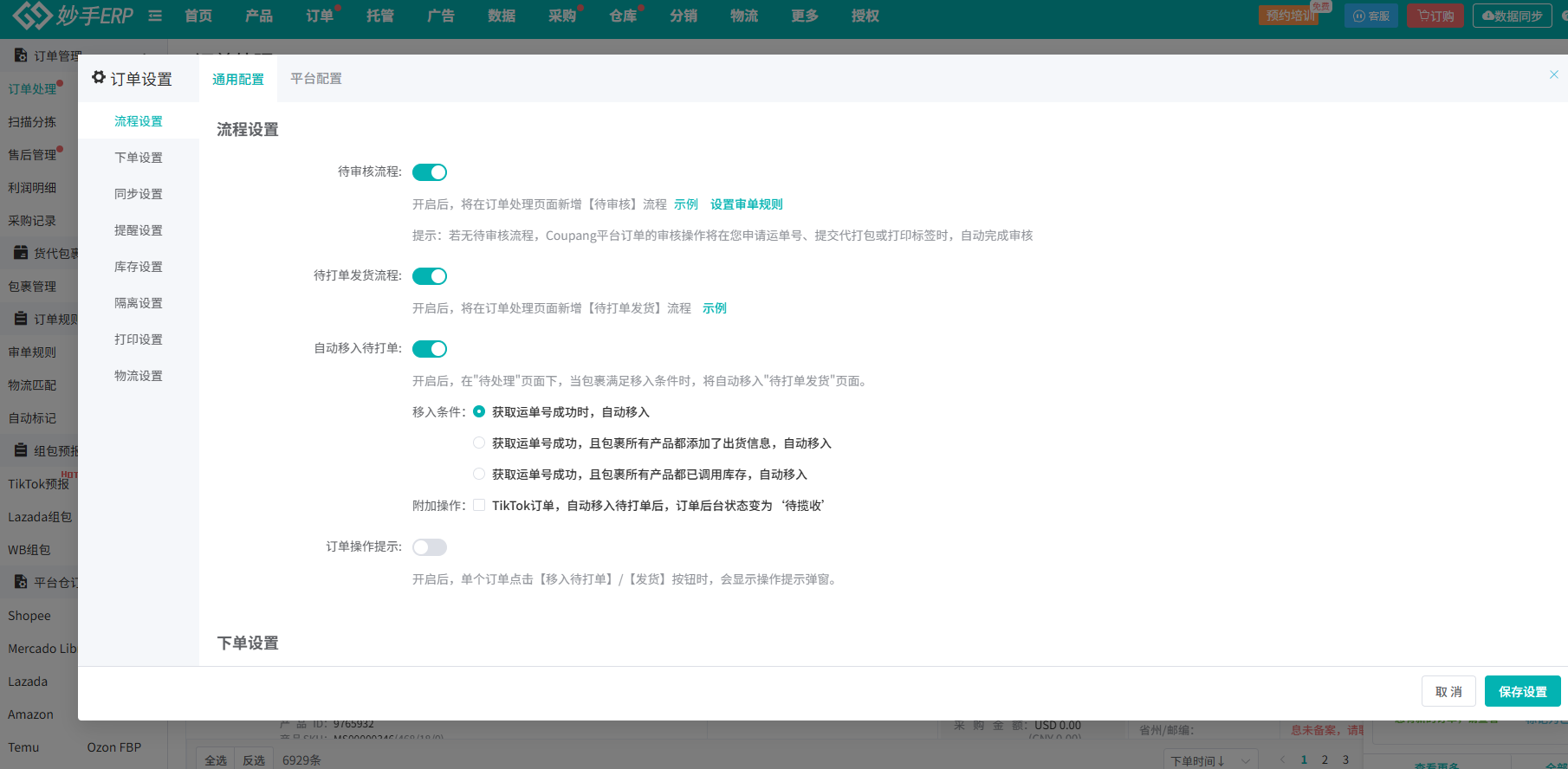Select 库存设置 in settings navigation

click(139, 267)
